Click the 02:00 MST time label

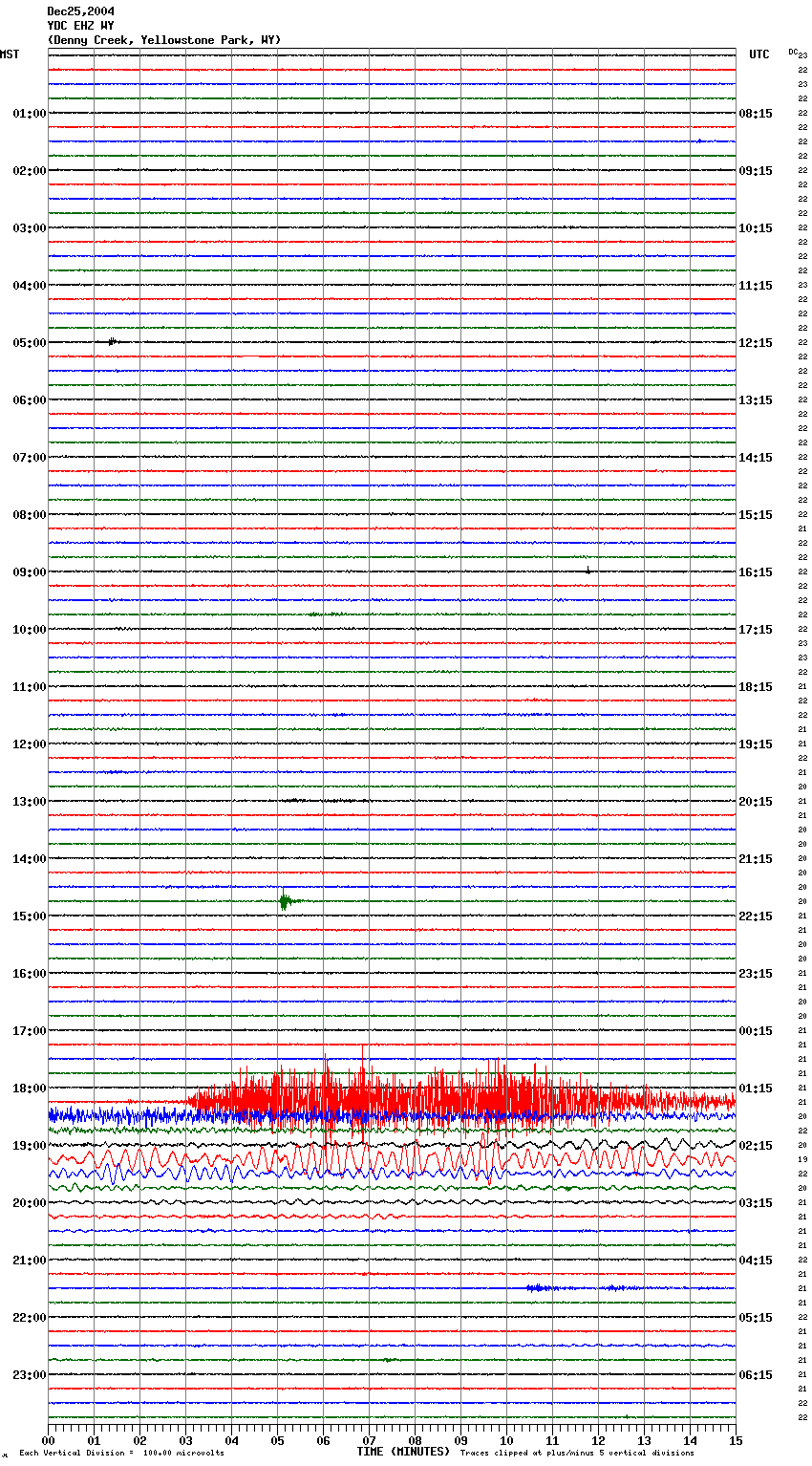(x=29, y=171)
